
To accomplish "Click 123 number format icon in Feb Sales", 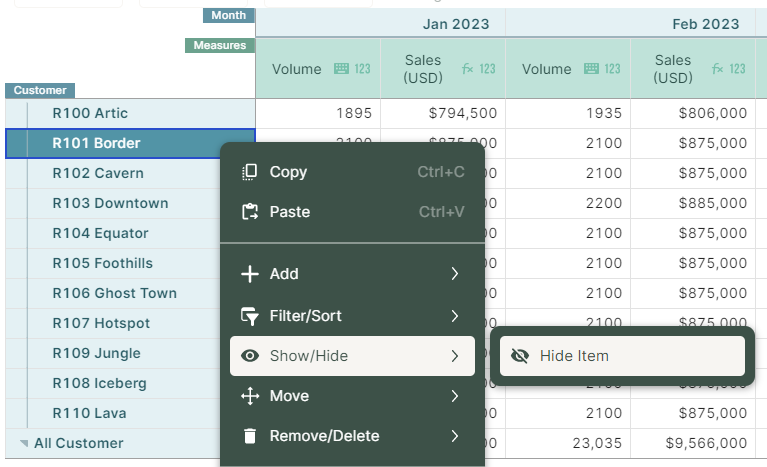I will point(737,68).
